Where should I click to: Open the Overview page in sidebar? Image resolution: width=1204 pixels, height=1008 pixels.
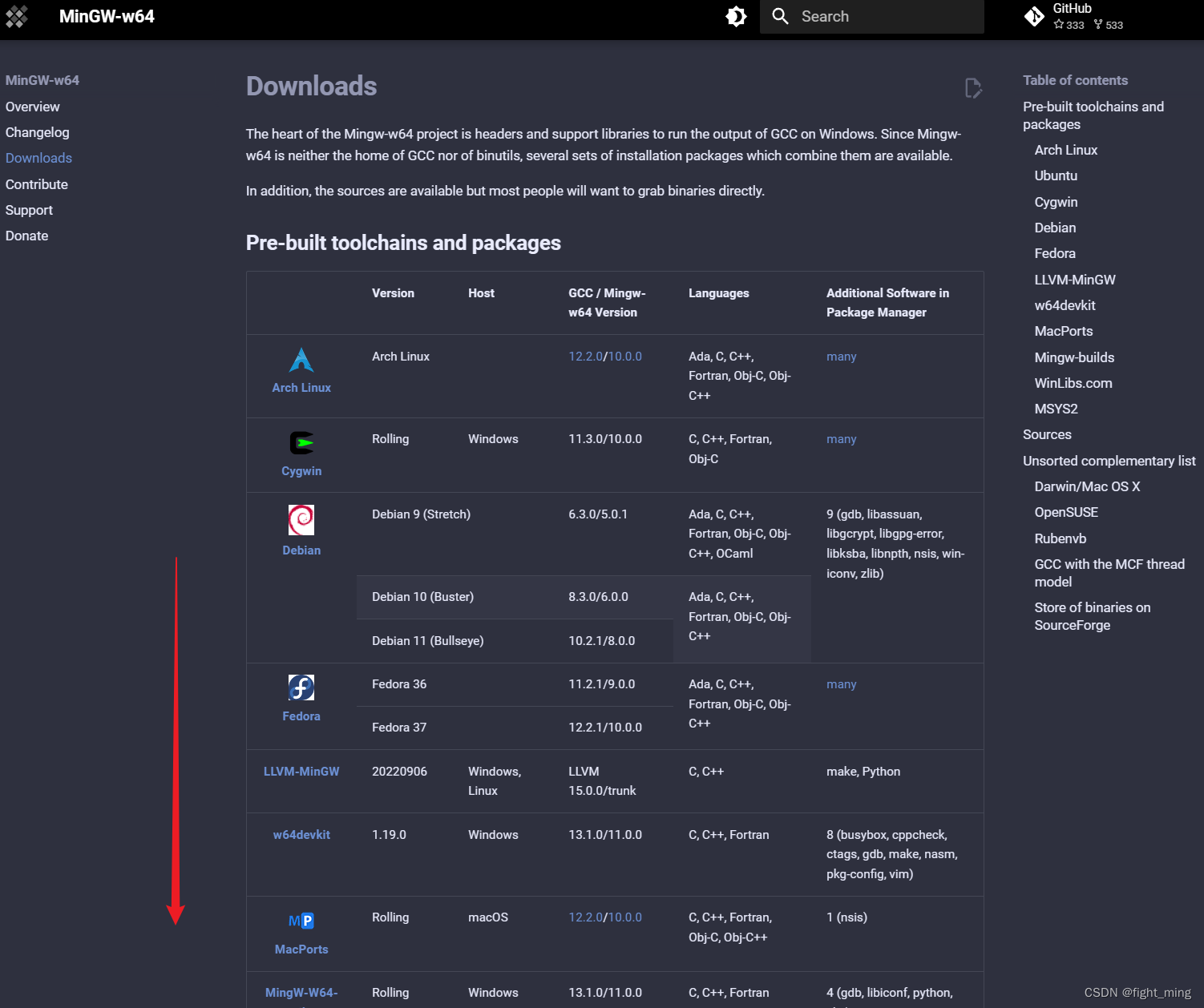33,107
